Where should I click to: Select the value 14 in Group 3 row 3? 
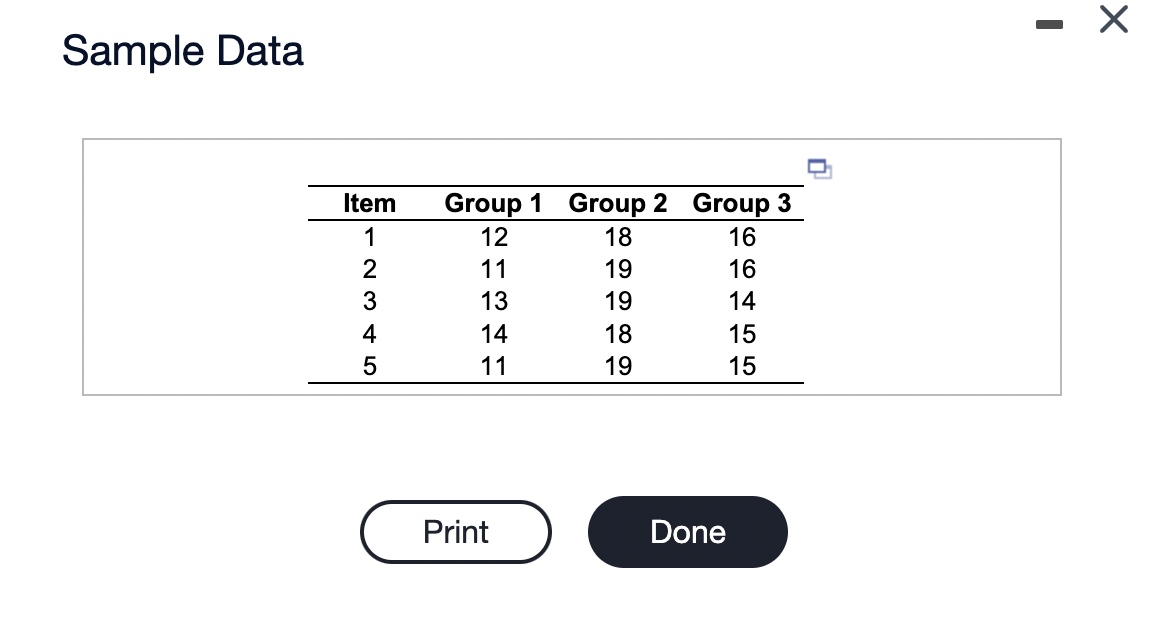[741, 301]
